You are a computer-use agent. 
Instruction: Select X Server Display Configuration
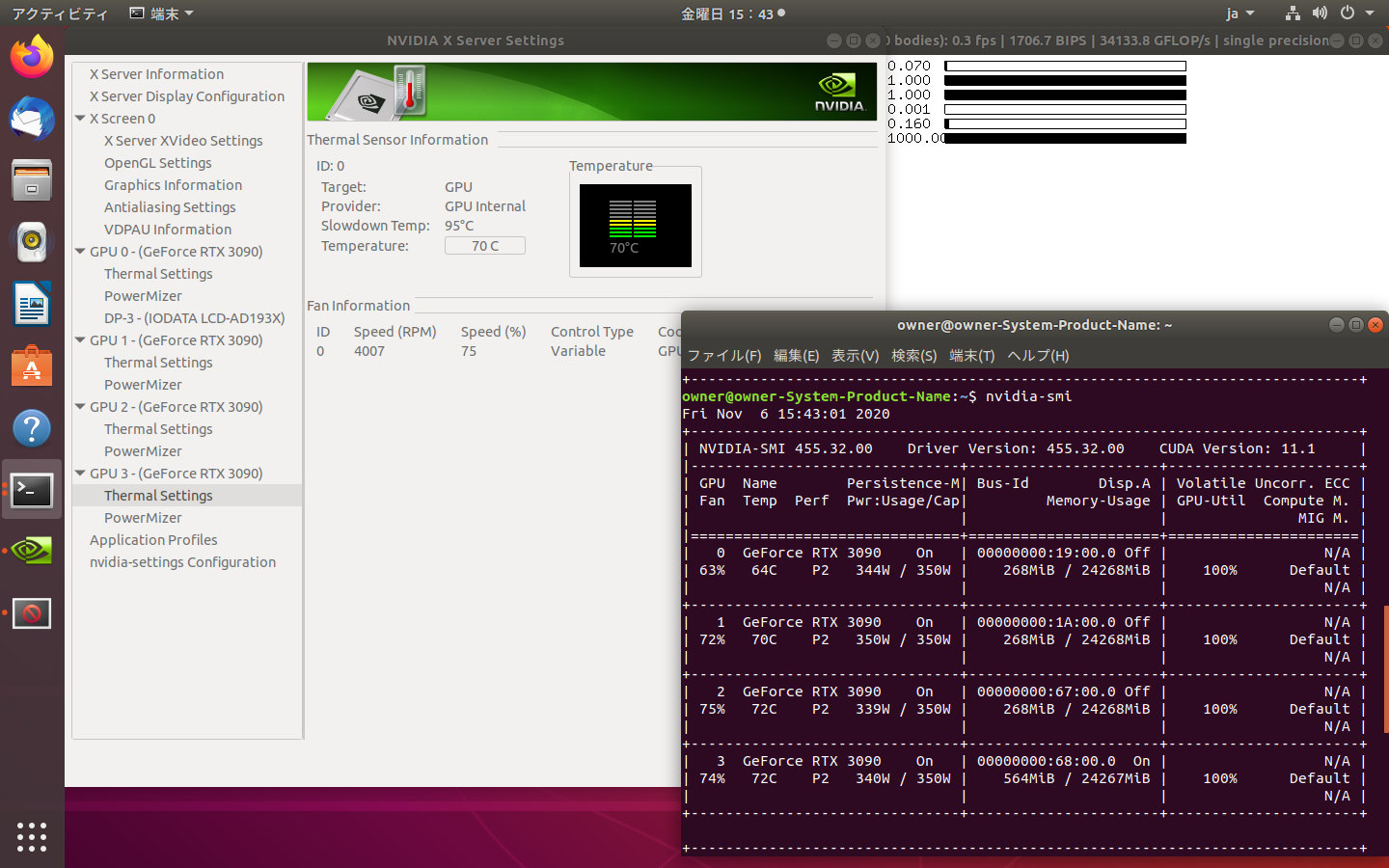(187, 96)
